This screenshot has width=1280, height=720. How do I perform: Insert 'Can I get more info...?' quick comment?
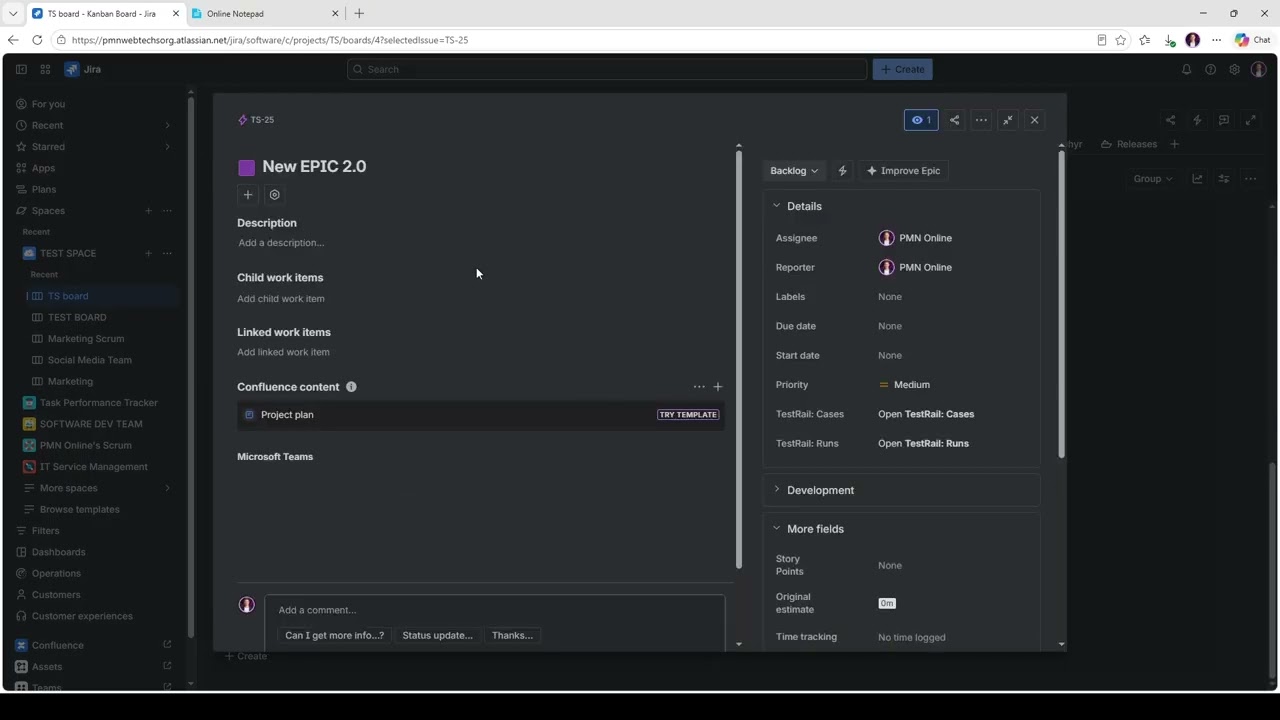334,636
